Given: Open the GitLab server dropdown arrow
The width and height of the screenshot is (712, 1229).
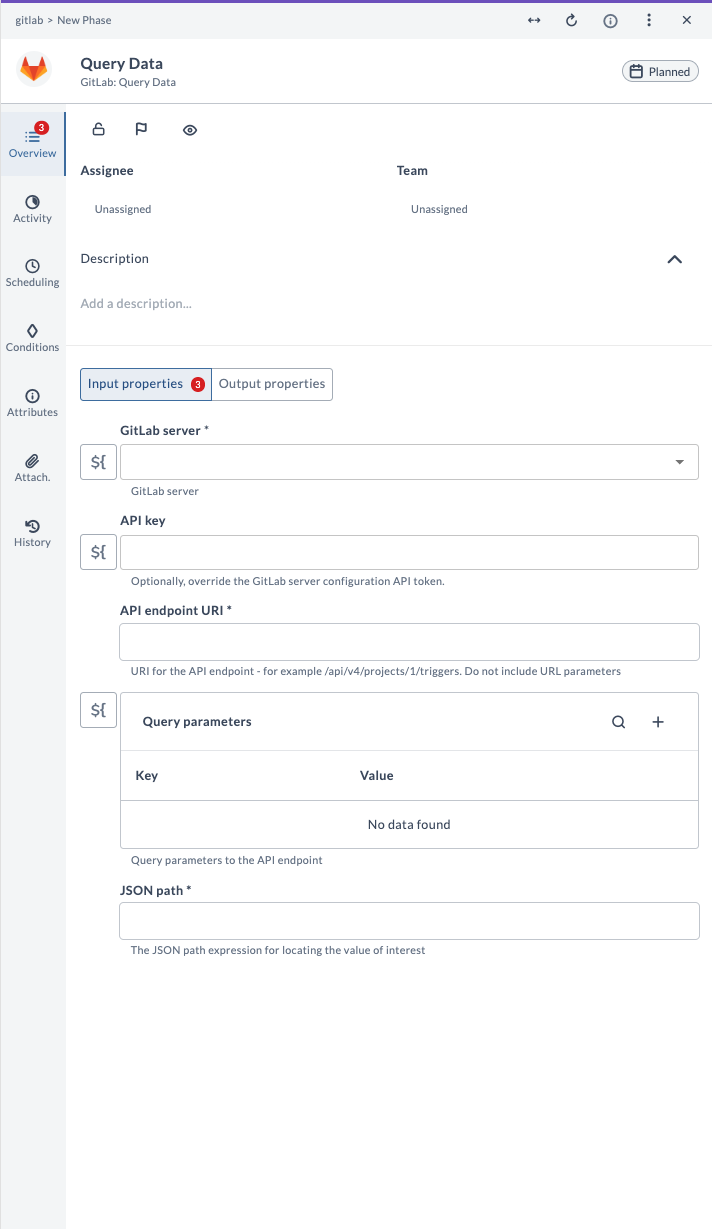Looking at the screenshot, I should [680, 462].
